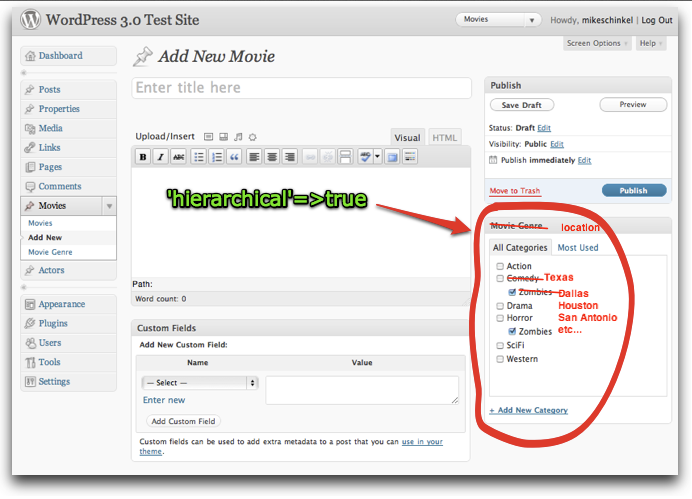This screenshot has height=499, width=692.
Task: Align text center in editor
Action: tap(272, 157)
